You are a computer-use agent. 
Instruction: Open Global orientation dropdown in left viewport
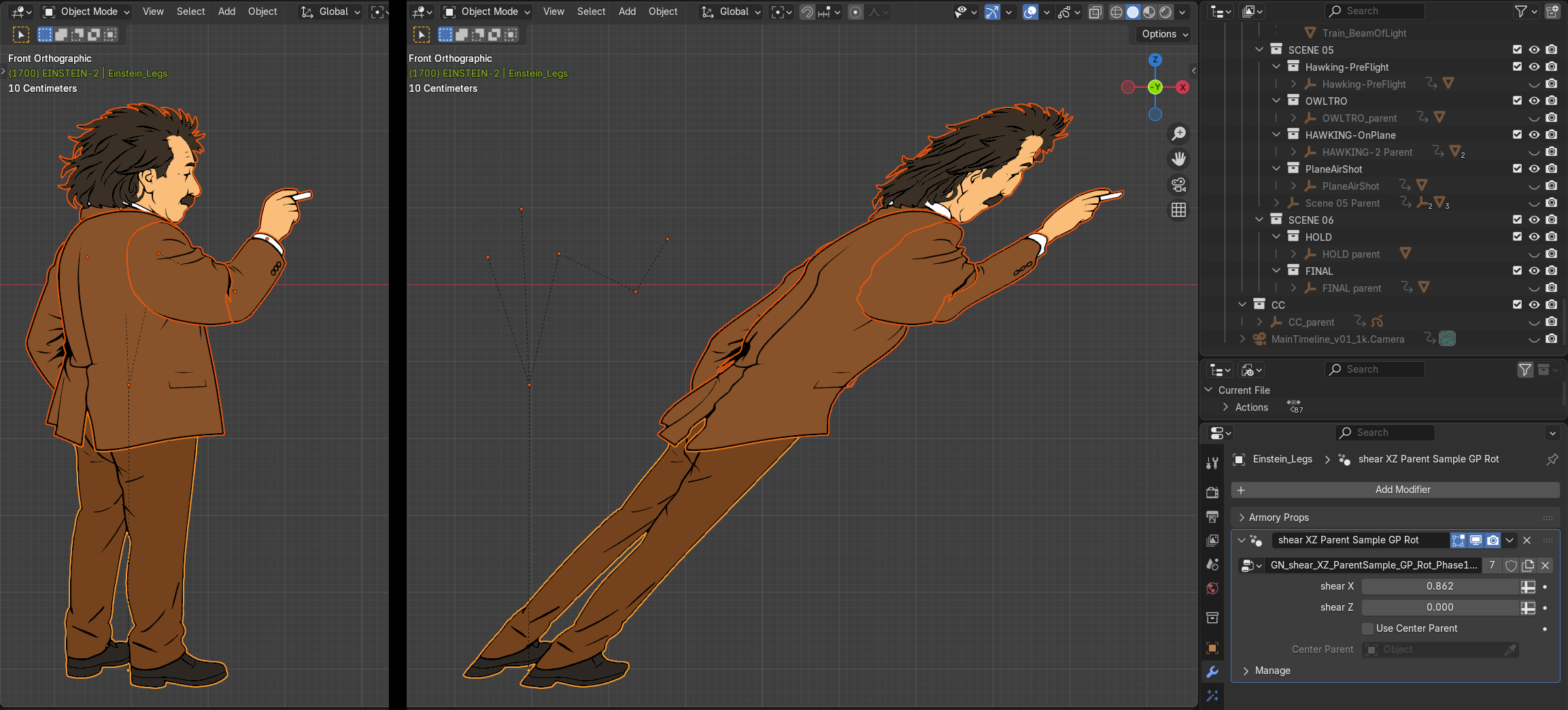(x=330, y=12)
